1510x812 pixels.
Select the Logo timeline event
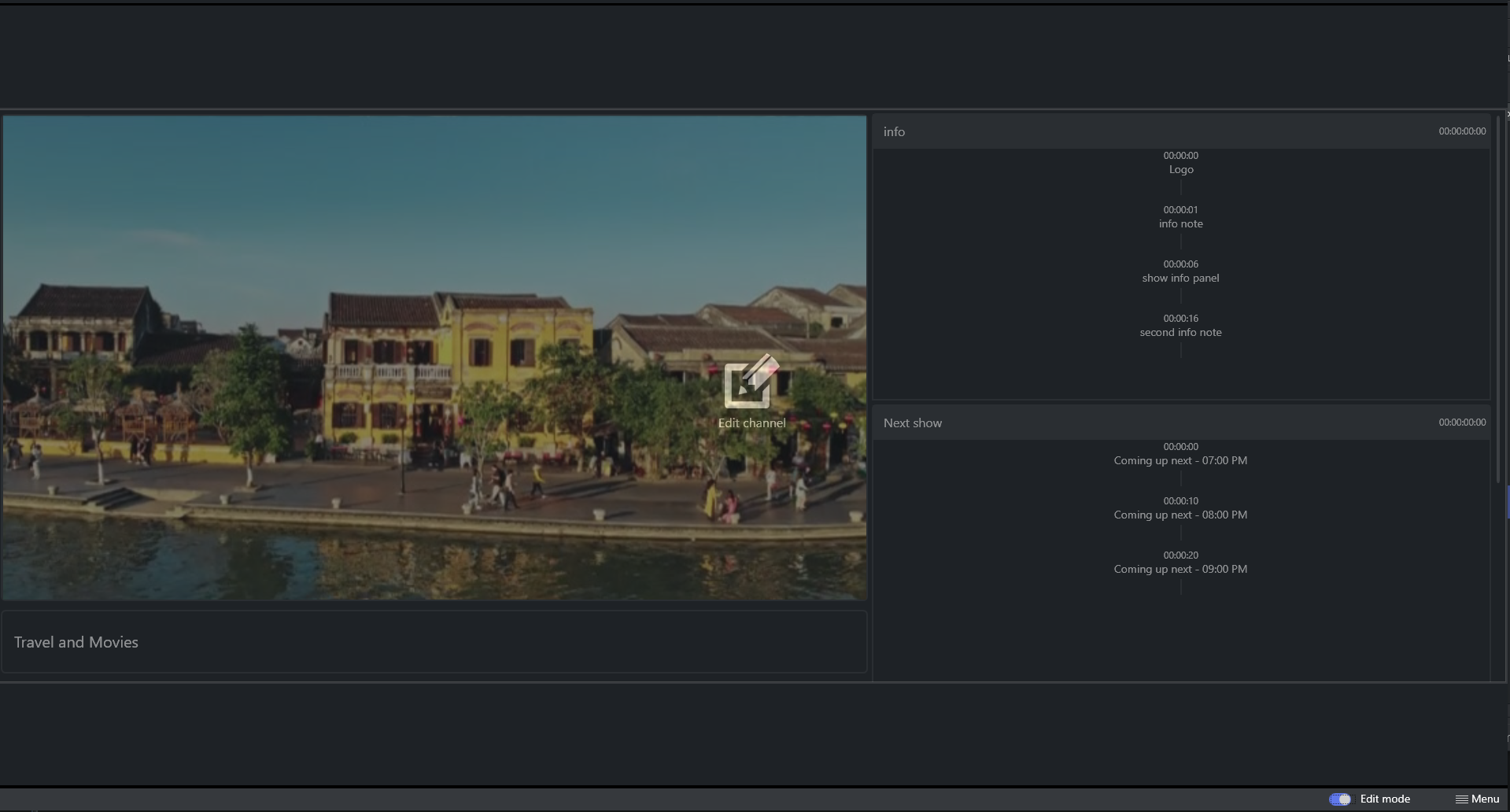[1180, 169]
